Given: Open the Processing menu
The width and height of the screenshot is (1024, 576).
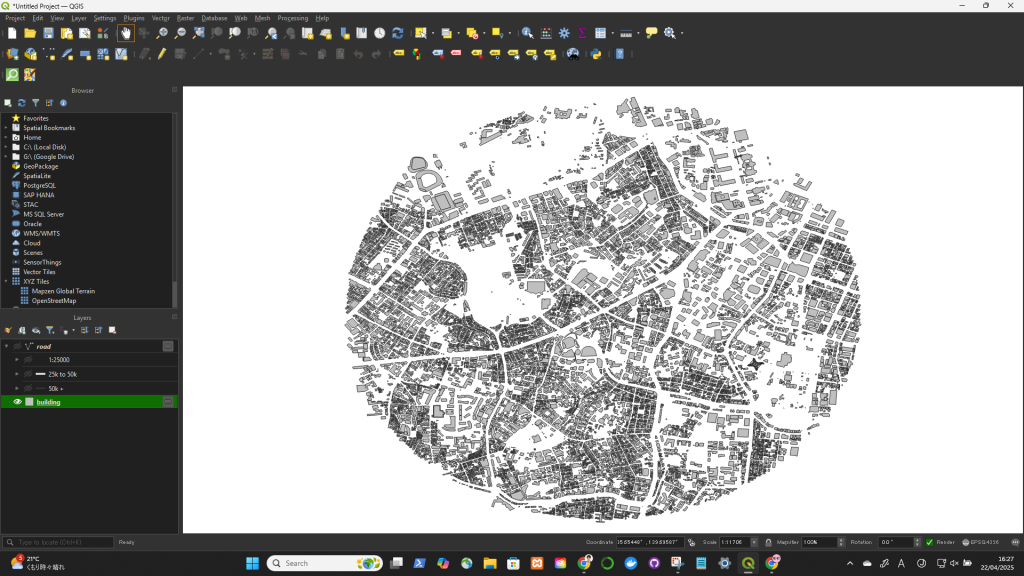Looking at the screenshot, I should 292,18.
